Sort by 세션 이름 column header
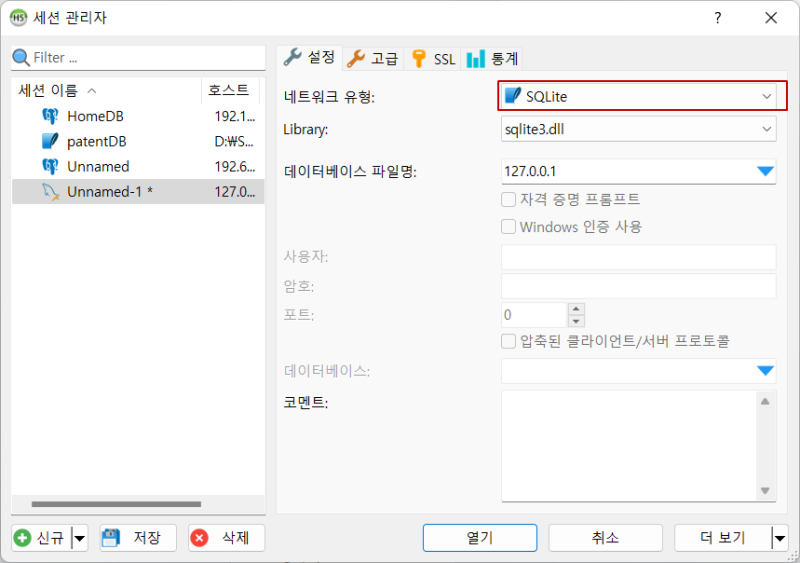The image size is (800, 563). tap(107, 90)
